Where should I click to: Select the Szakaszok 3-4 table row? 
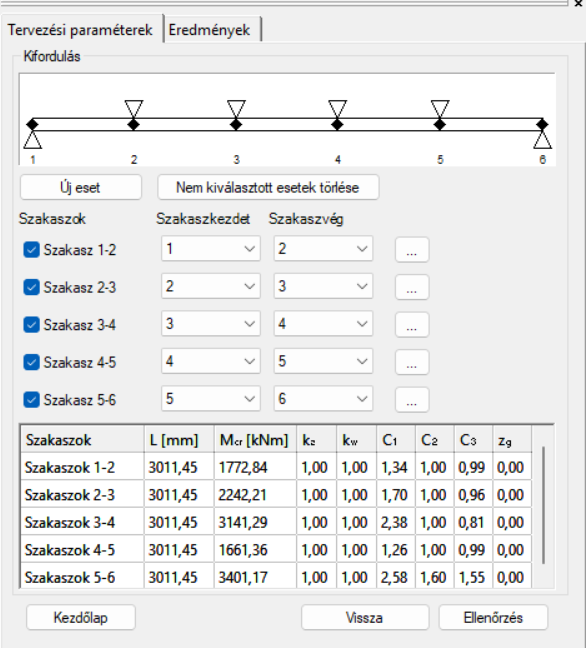tap(276, 522)
